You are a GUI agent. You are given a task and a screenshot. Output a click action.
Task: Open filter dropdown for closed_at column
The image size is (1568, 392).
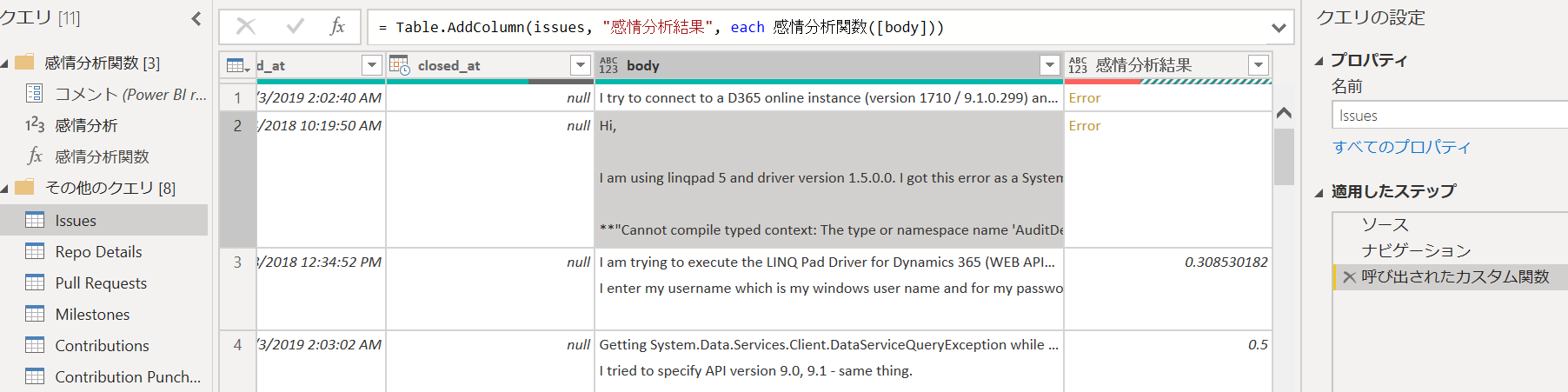[x=581, y=65]
